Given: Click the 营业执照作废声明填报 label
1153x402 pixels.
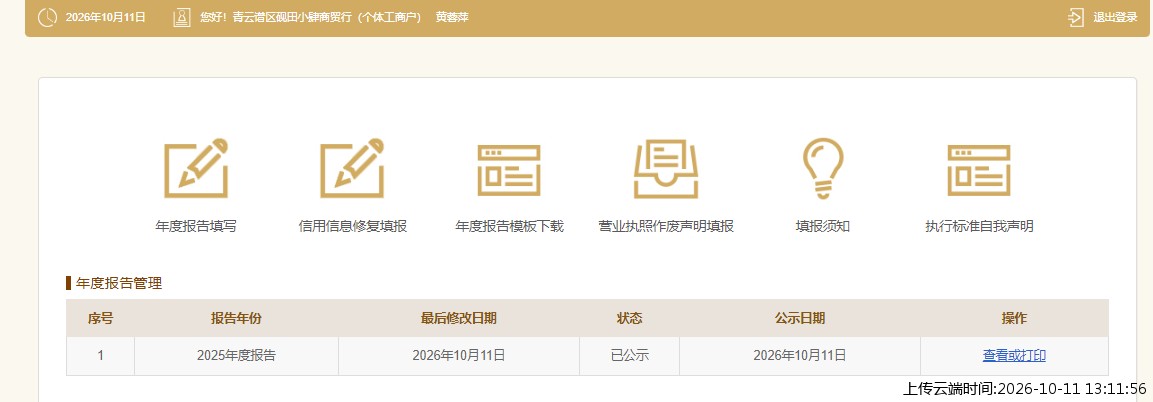Looking at the screenshot, I should [665, 226].
